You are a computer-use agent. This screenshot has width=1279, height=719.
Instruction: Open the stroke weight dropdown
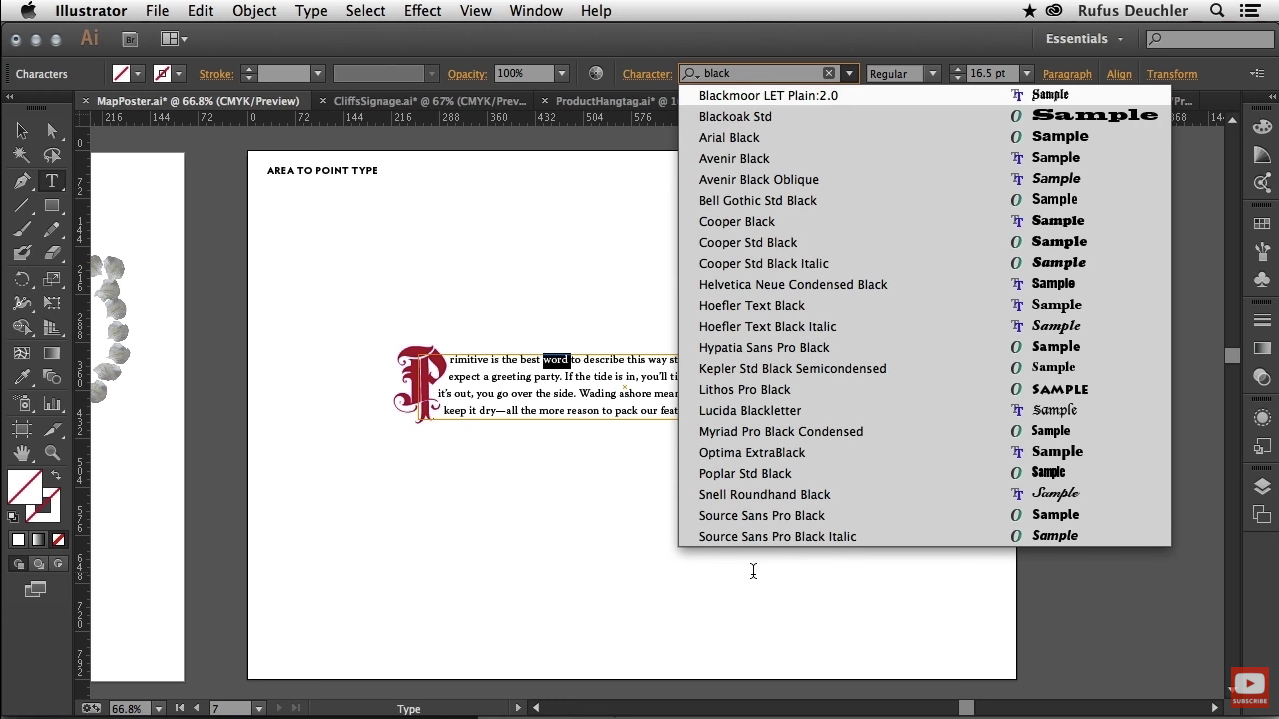pyautogui.click(x=318, y=74)
